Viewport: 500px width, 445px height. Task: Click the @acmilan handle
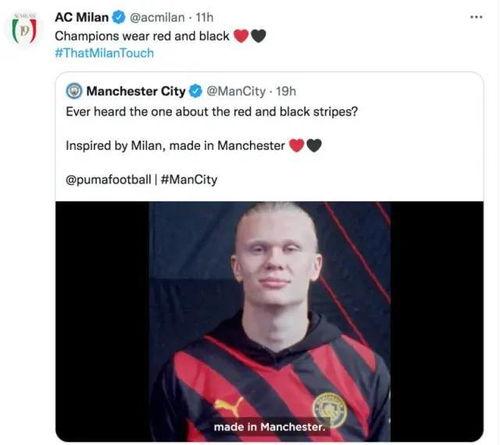[157, 17]
